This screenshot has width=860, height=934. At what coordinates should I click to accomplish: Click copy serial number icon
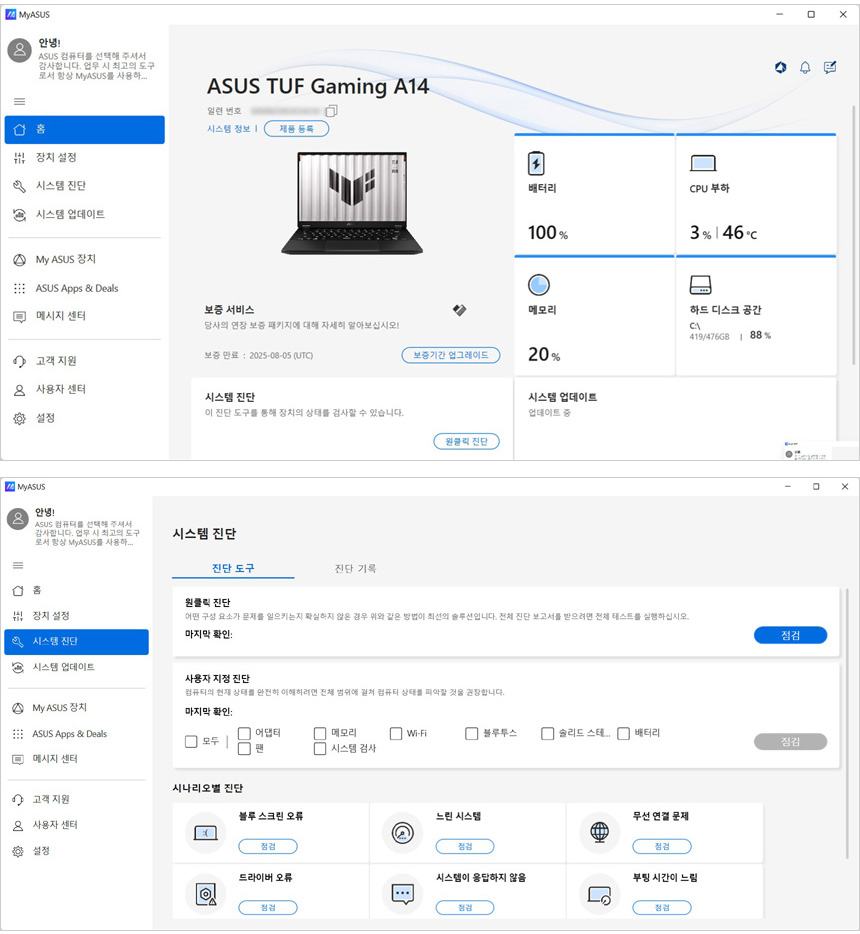click(x=331, y=111)
